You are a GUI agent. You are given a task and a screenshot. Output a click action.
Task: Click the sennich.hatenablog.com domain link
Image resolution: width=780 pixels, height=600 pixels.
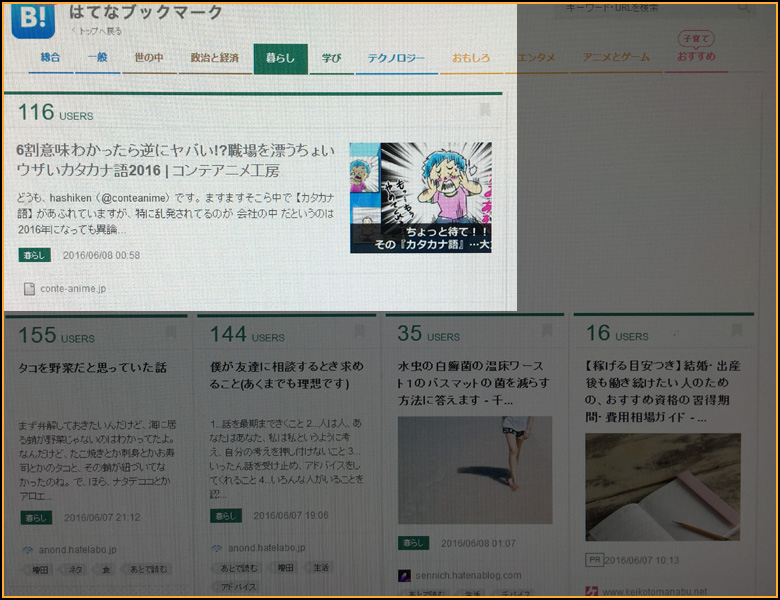(x=469, y=576)
